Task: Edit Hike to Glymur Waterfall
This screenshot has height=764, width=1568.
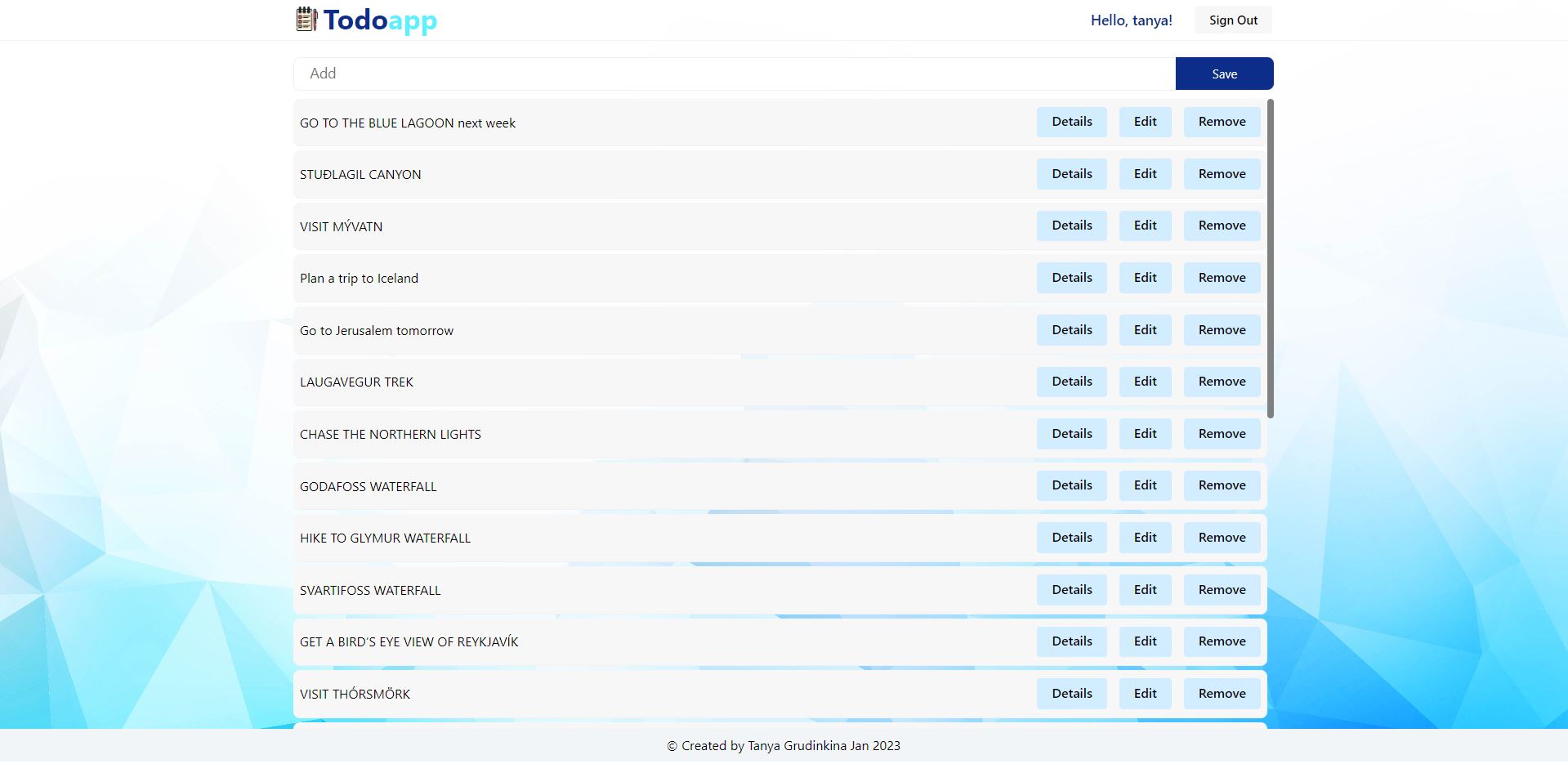Action: pos(1145,538)
